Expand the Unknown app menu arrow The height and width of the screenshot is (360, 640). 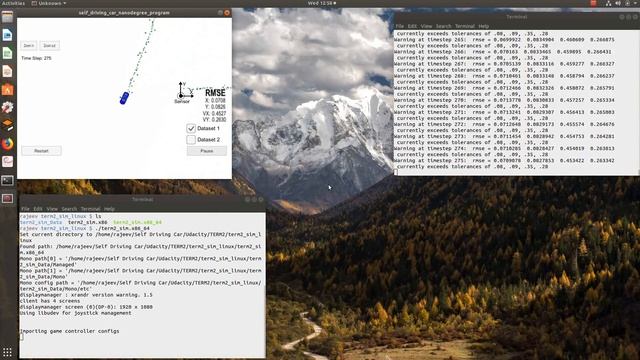(x=64, y=3)
